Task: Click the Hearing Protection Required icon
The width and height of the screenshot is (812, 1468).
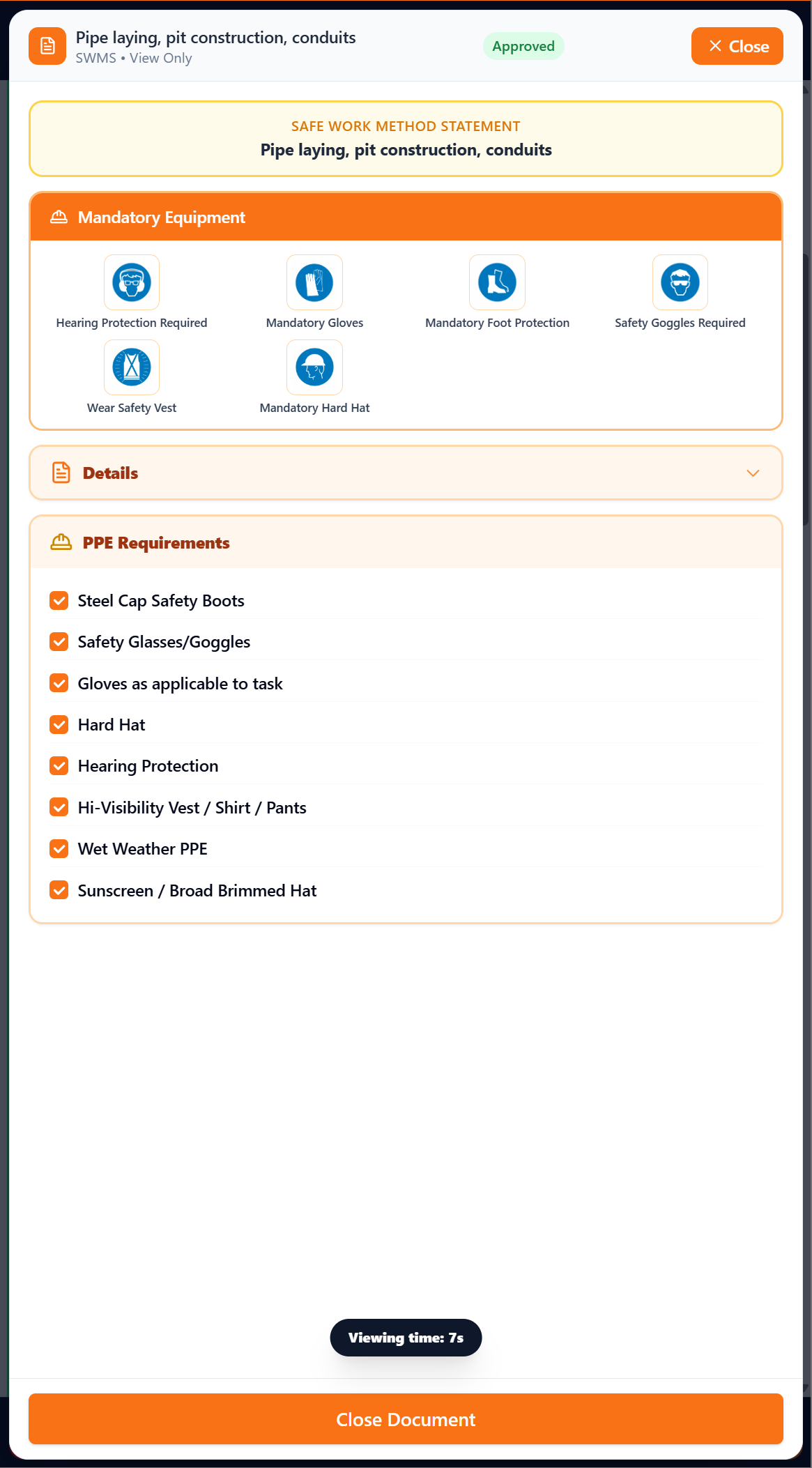Action: click(132, 282)
